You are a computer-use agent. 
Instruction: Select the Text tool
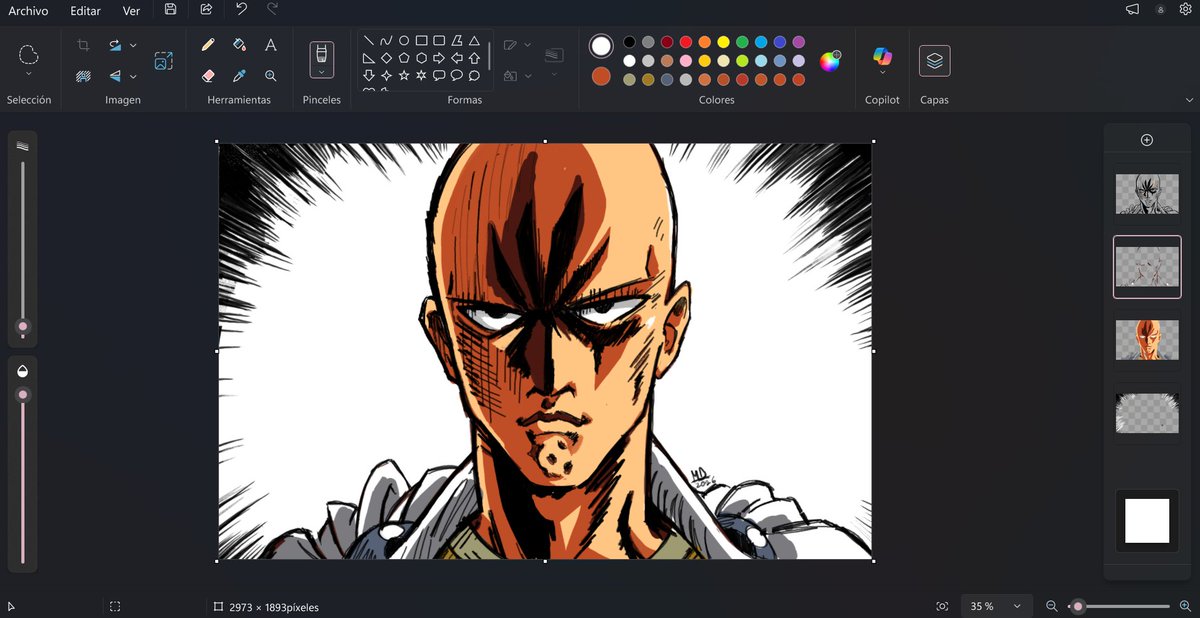click(x=270, y=45)
